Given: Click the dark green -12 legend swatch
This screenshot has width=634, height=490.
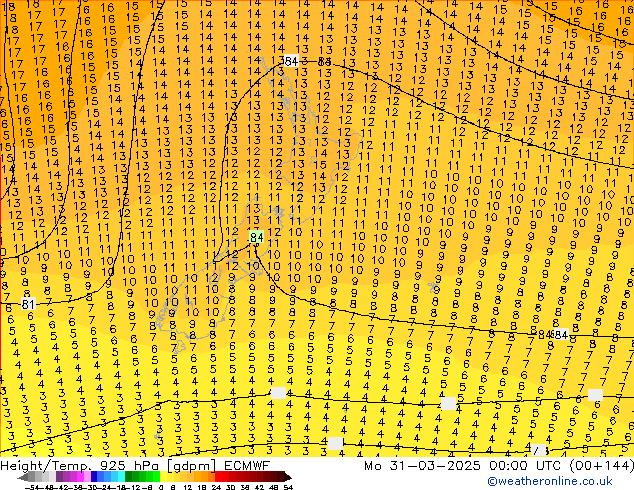Looking at the screenshot, I should click(129, 477).
